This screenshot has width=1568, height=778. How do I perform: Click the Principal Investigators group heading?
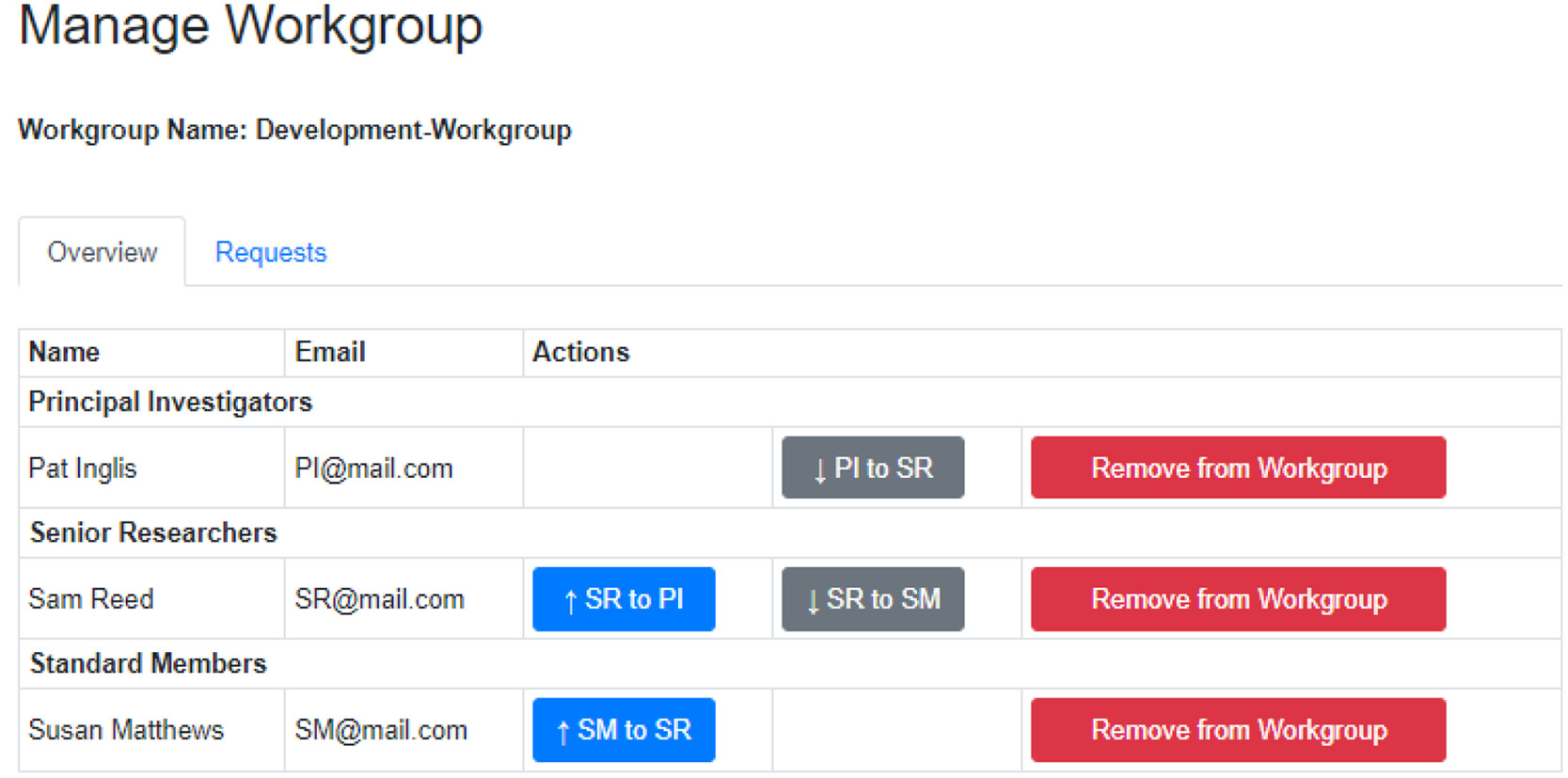click(x=170, y=402)
